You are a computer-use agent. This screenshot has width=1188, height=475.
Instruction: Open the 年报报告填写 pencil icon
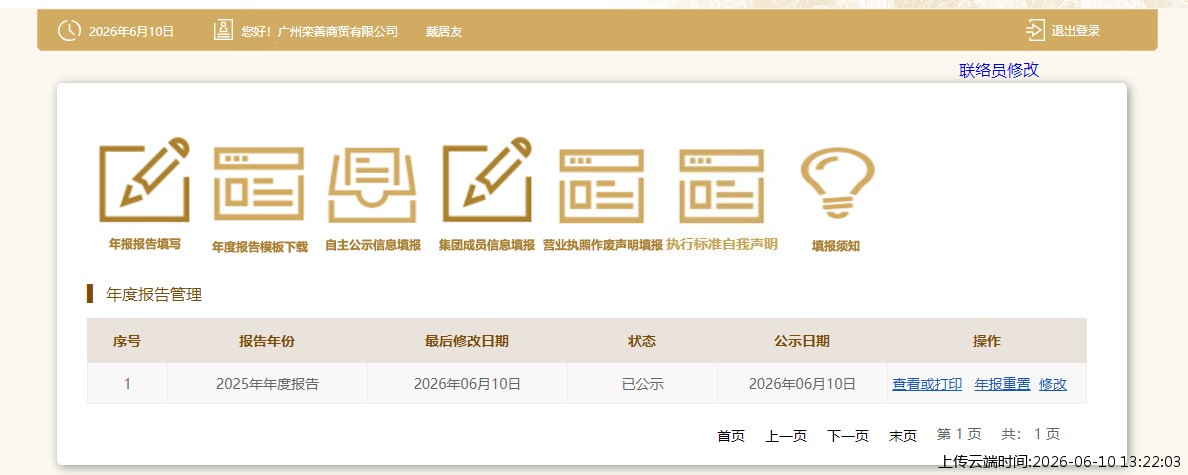[144, 180]
